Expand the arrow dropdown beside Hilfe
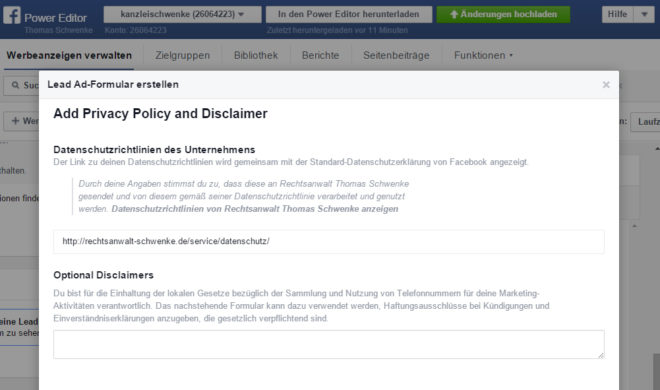 point(644,14)
